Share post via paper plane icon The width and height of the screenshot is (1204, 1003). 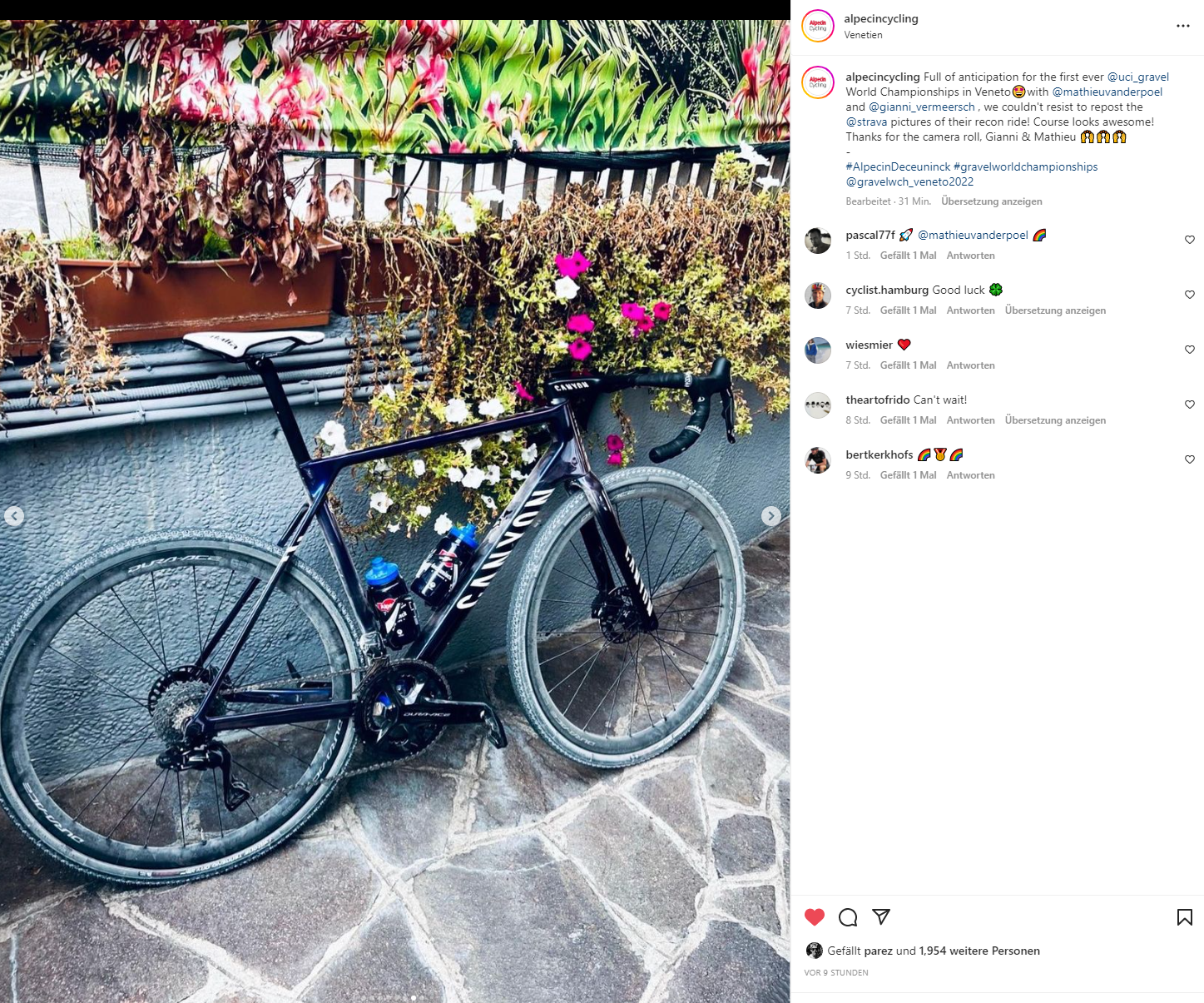[881, 917]
